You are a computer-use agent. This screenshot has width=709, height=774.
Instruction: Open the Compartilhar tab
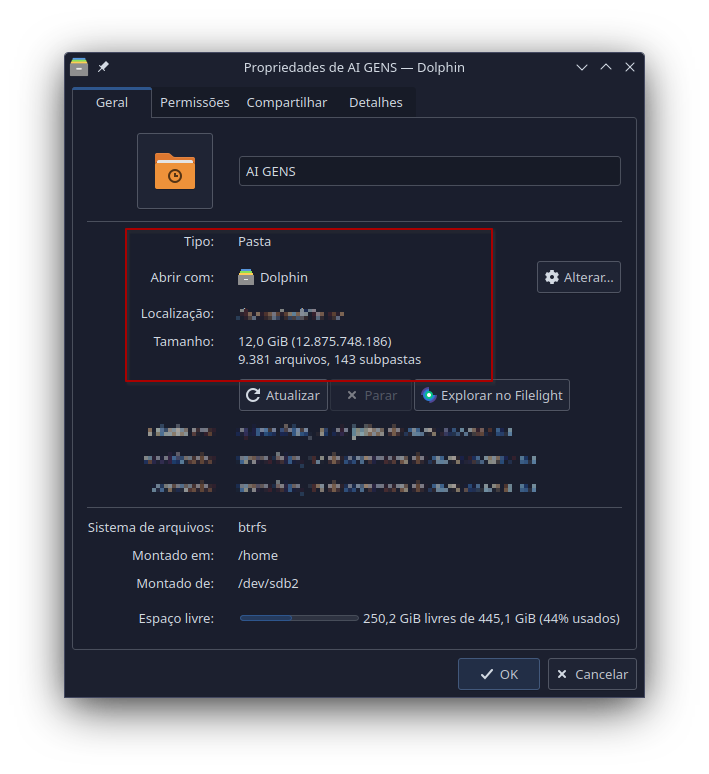pyautogui.click(x=287, y=103)
